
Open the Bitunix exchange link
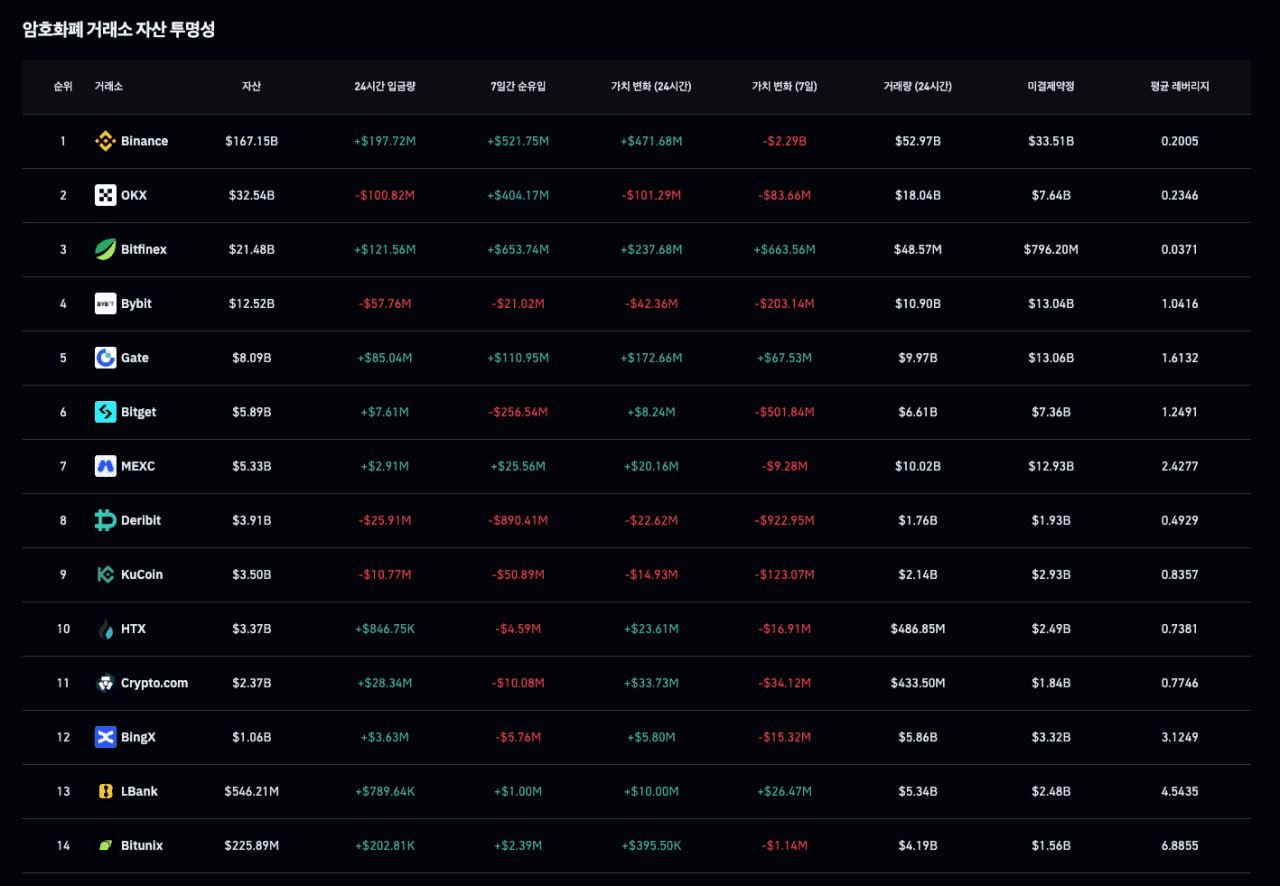[x=142, y=846]
